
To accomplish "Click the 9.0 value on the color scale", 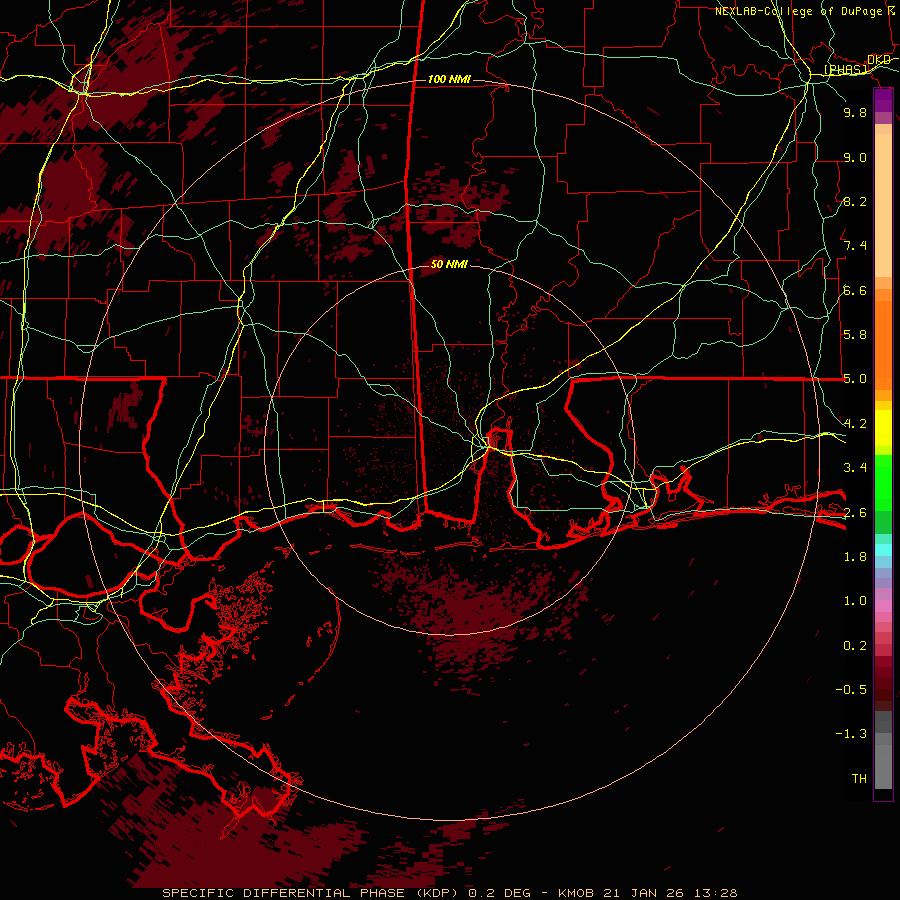I will 855,157.
